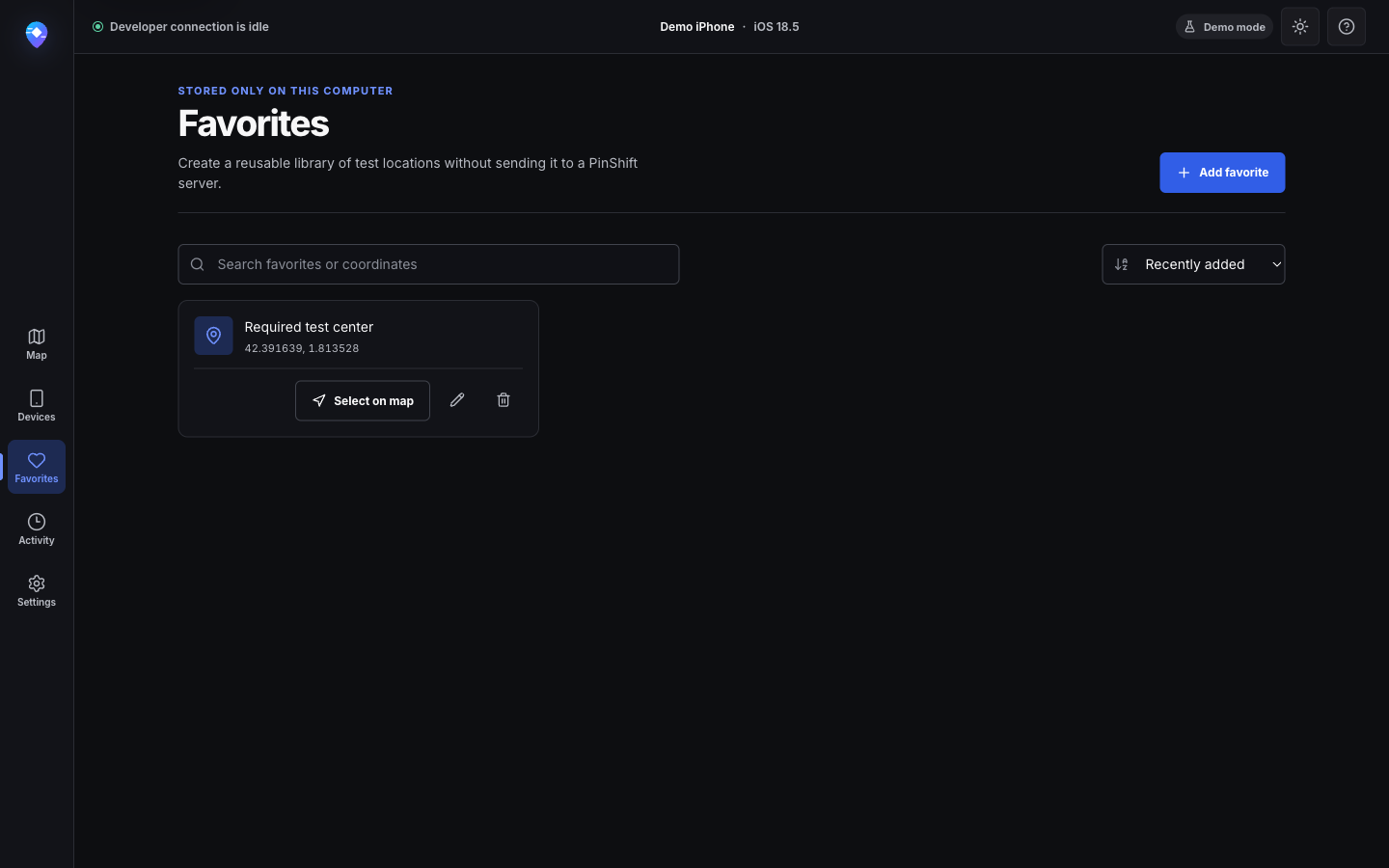Go to the Devices section

37,405
